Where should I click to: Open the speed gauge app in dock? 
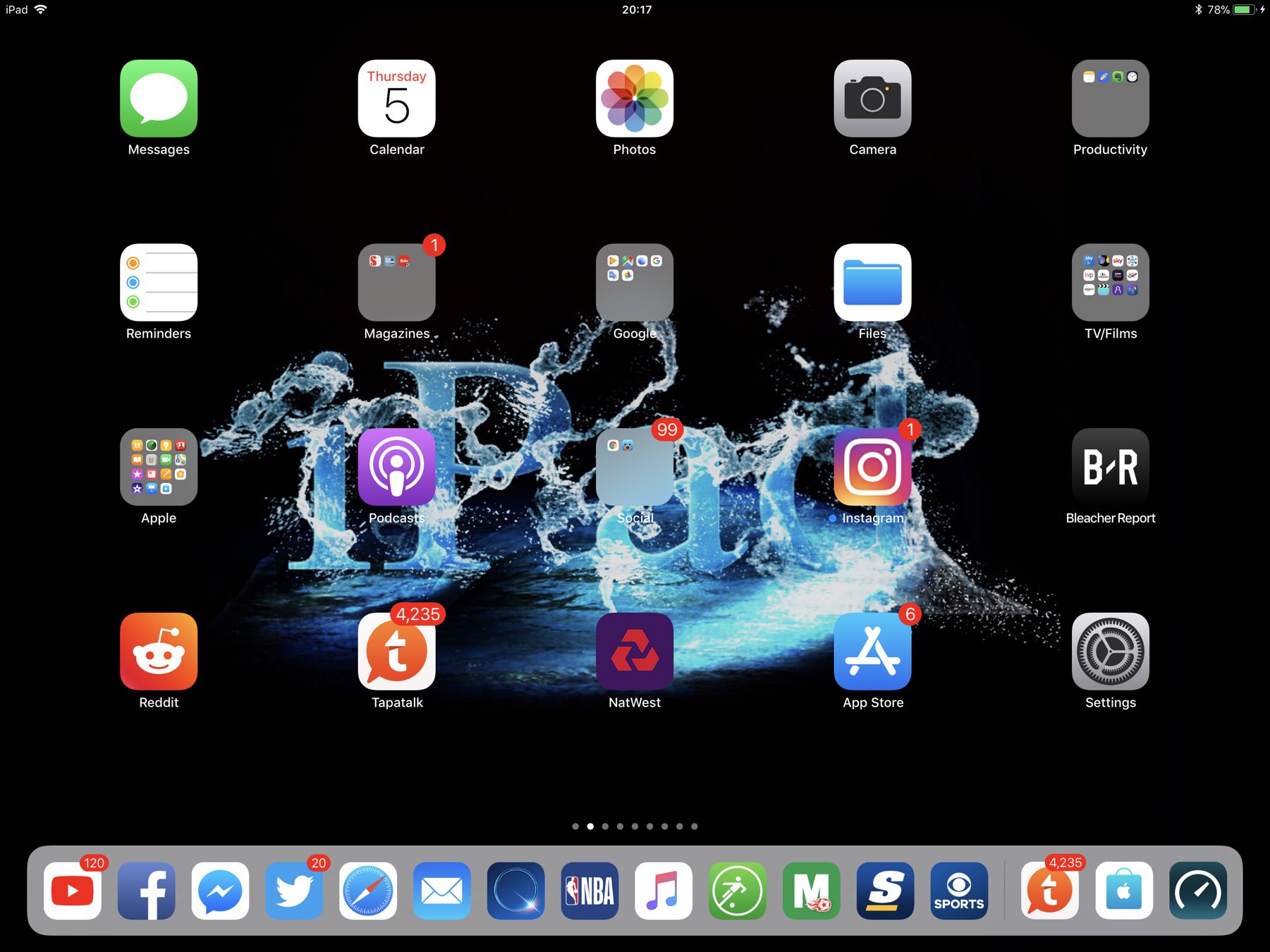point(1198,891)
